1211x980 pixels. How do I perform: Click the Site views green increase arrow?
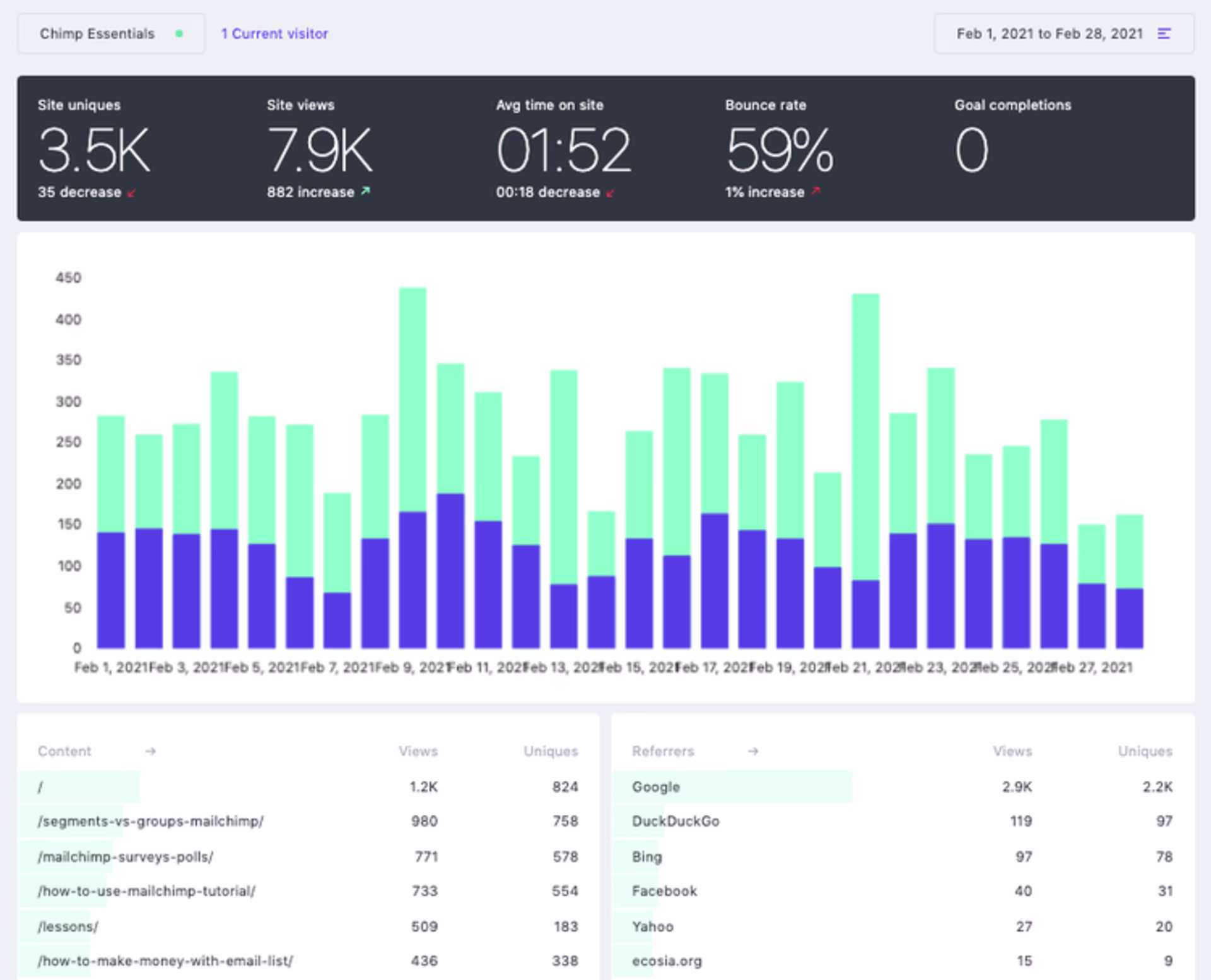click(x=365, y=191)
